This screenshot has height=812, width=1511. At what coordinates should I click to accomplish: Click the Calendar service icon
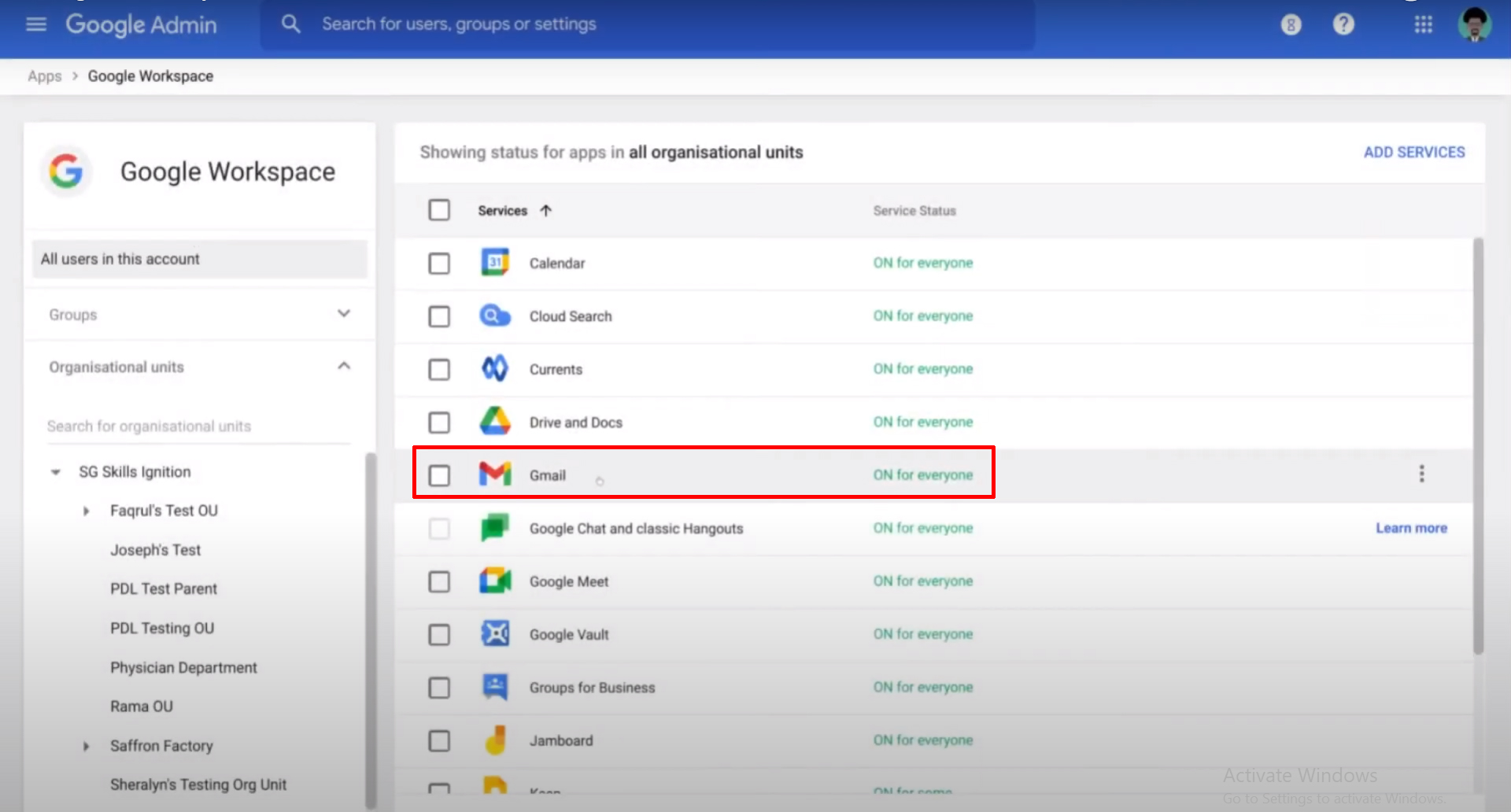click(x=495, y=262)
